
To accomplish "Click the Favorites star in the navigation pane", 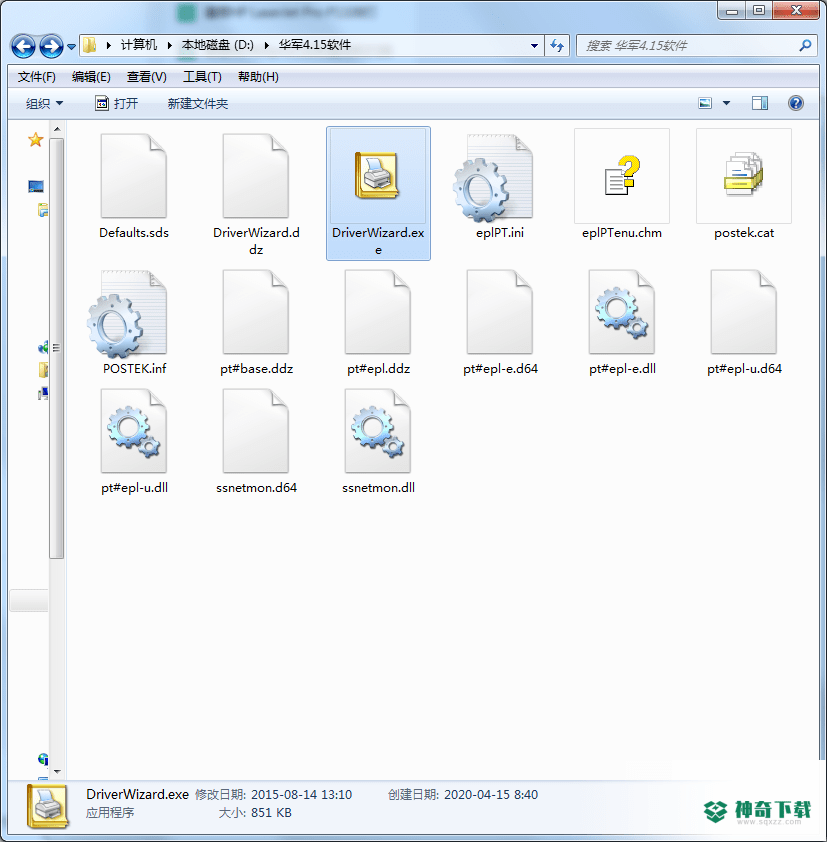I will click(x=35, y=140).
